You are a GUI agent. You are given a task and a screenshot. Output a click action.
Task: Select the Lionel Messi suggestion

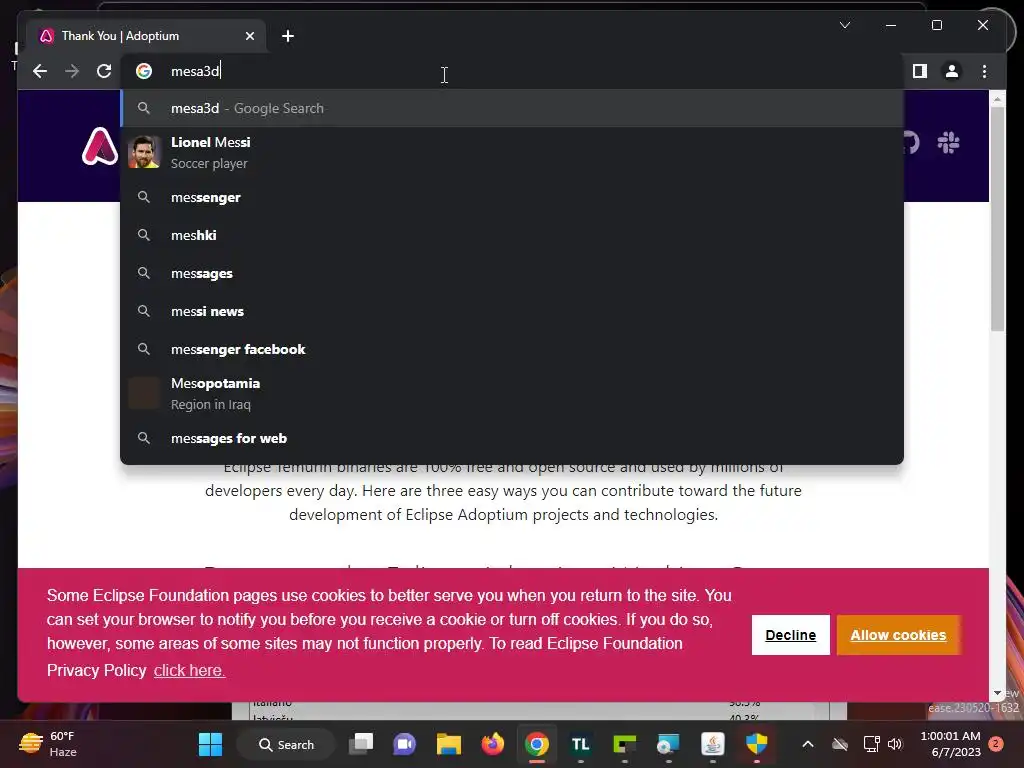pyautogui.click(x=512, y=152)
